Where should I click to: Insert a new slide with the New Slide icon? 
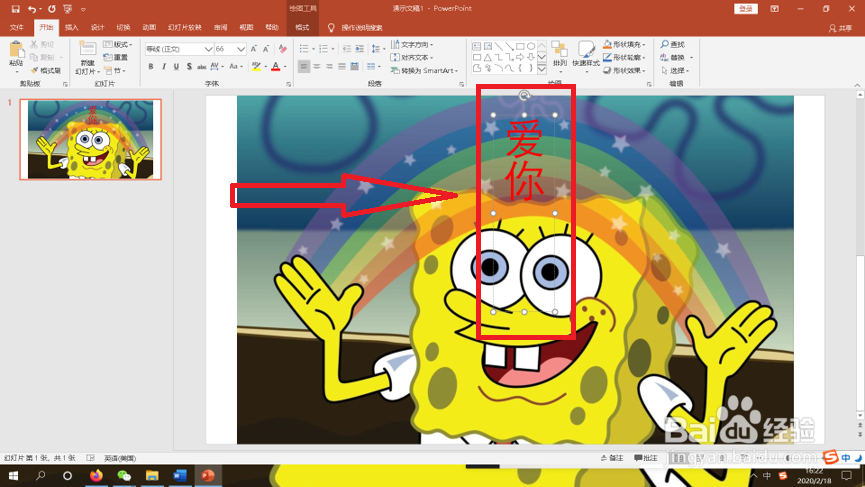click(87, 50)
